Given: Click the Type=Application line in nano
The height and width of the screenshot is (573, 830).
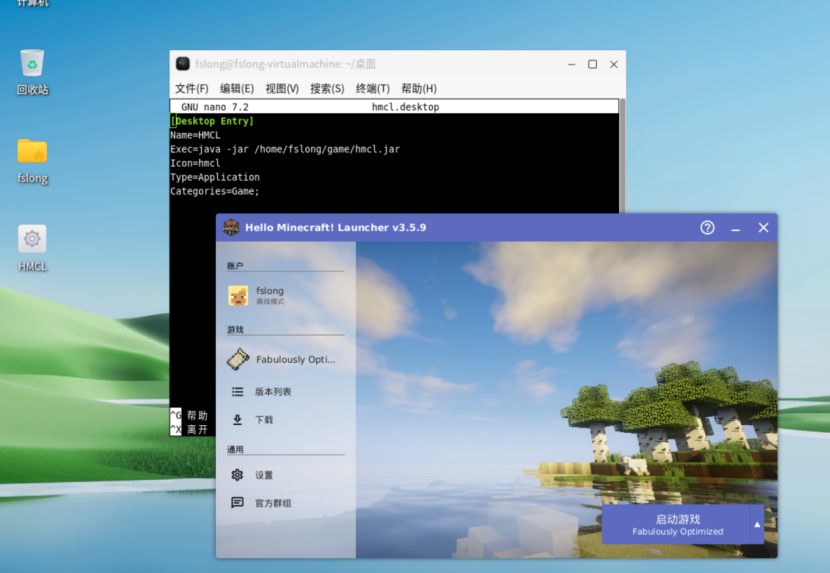Looking at the screenshot, I should pos(214,177).
